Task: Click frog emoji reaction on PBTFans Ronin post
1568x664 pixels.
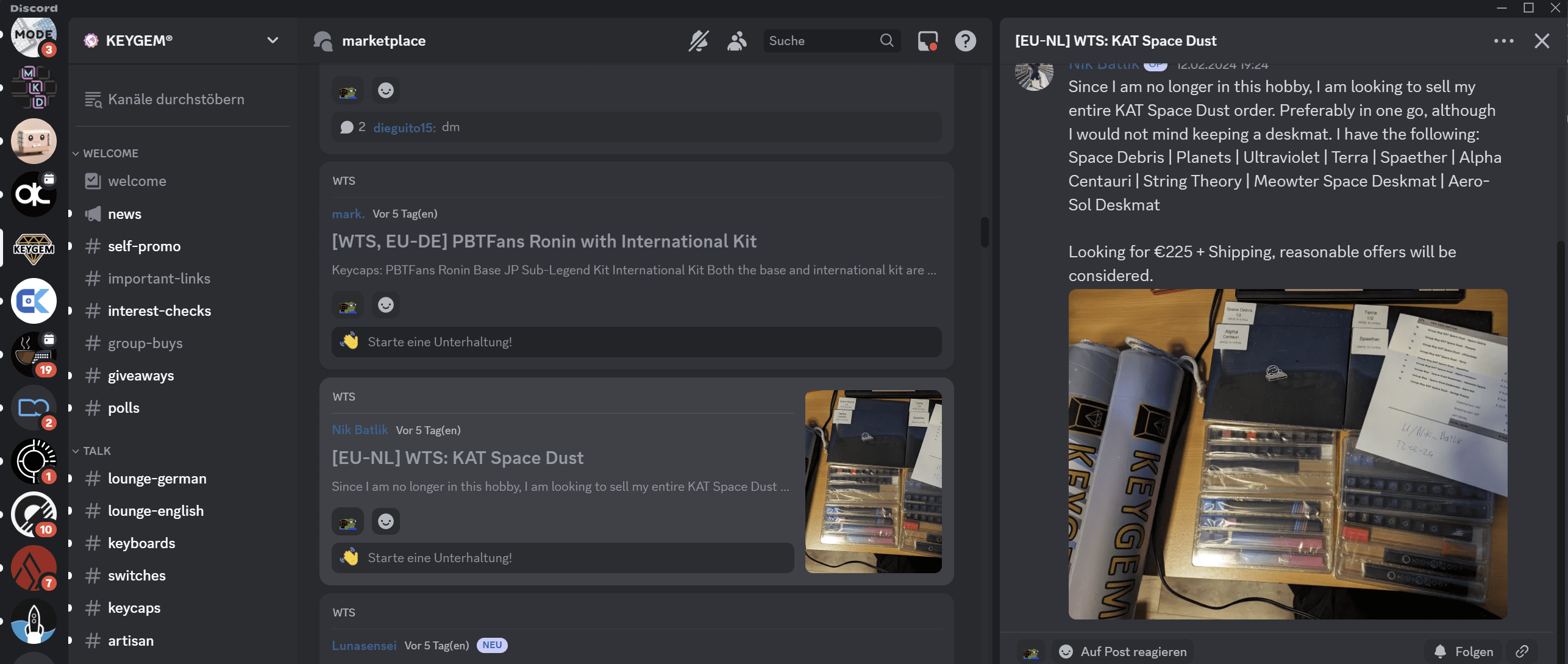Action: point(347,305)
